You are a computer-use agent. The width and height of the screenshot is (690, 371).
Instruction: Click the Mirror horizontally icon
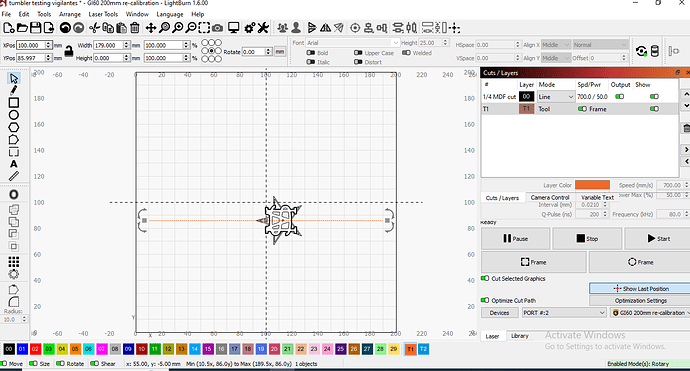point(325,28)
